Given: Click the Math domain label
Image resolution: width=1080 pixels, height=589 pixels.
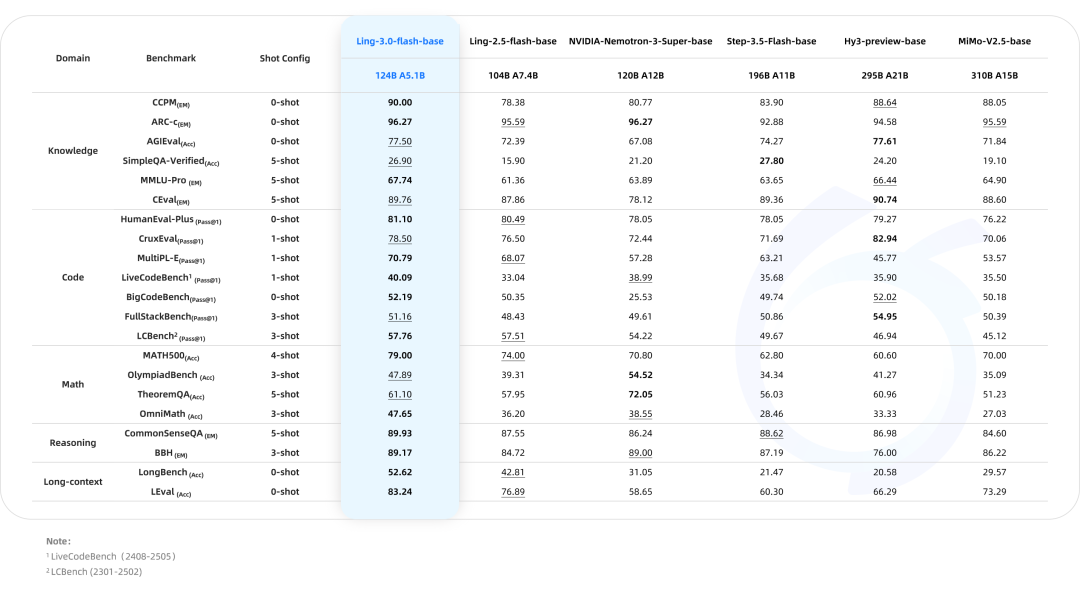Looking at the screenshot, I should [73, 384].
